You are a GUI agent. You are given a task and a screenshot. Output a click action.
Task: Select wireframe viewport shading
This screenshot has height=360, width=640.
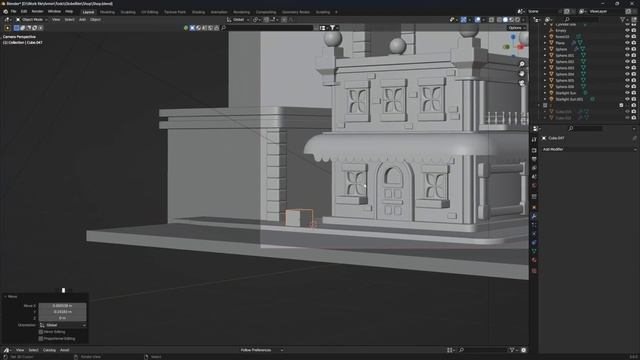click(x=499, y=20)
